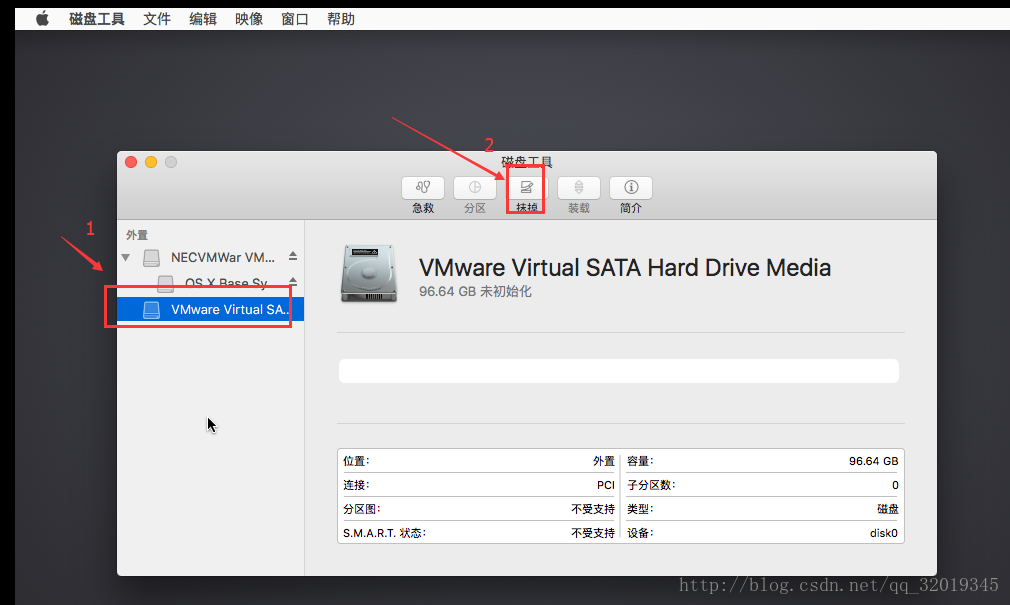The height and width of the screenshot is (605, 1010).
Task: Click the 容量 value 96.64 GB
Action: click(x=873, y=461)
